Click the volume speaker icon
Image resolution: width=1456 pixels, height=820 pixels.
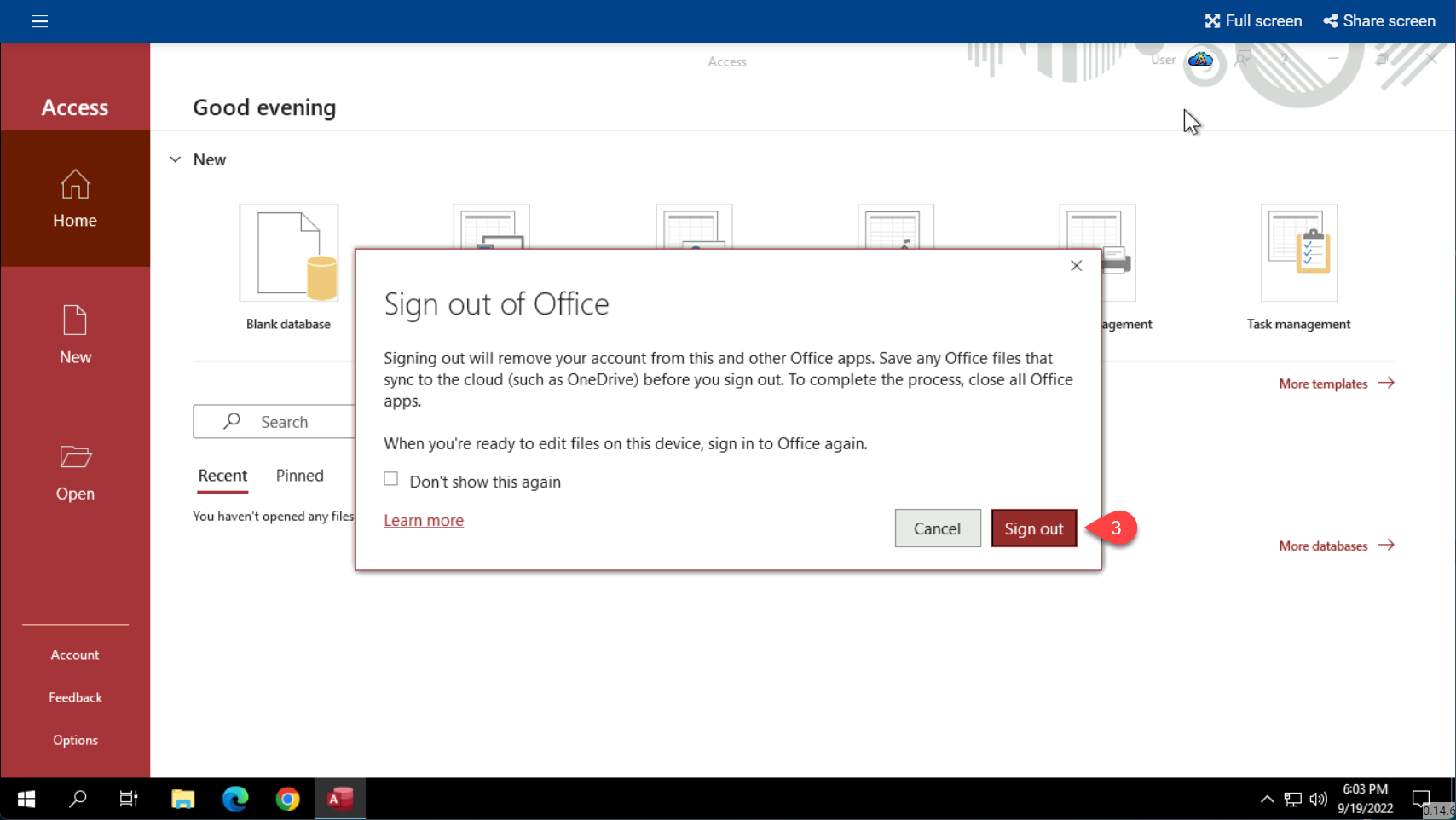(x=1319, y=799)
